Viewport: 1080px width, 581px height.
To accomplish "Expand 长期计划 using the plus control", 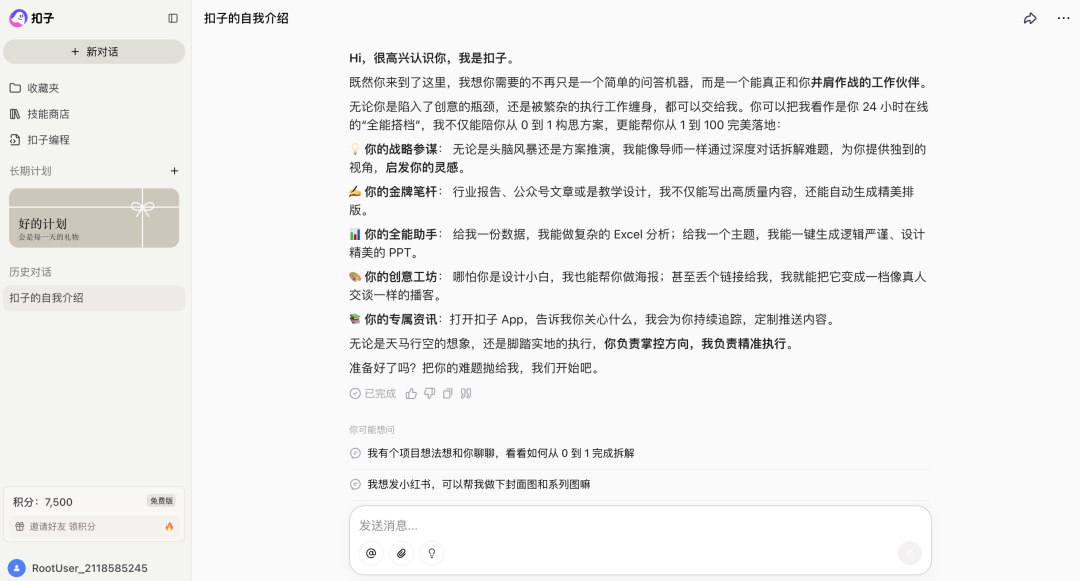I will 172,171.
